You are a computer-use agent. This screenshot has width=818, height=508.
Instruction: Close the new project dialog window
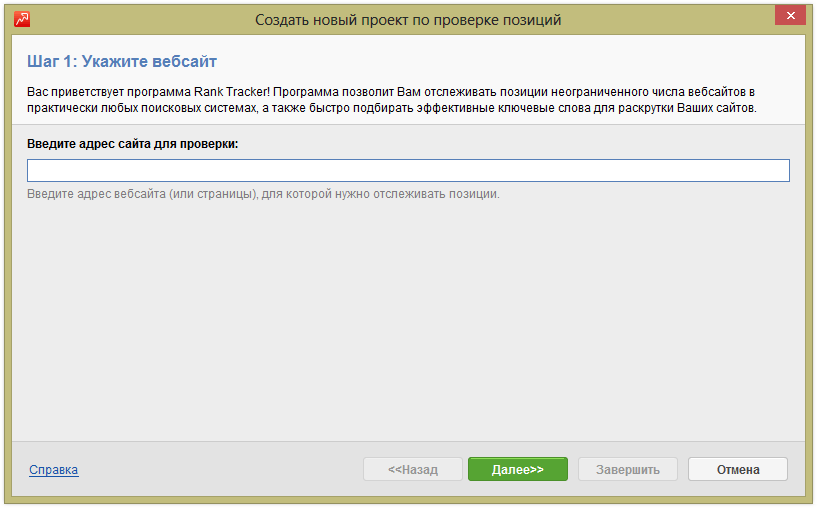click(790, 16)
